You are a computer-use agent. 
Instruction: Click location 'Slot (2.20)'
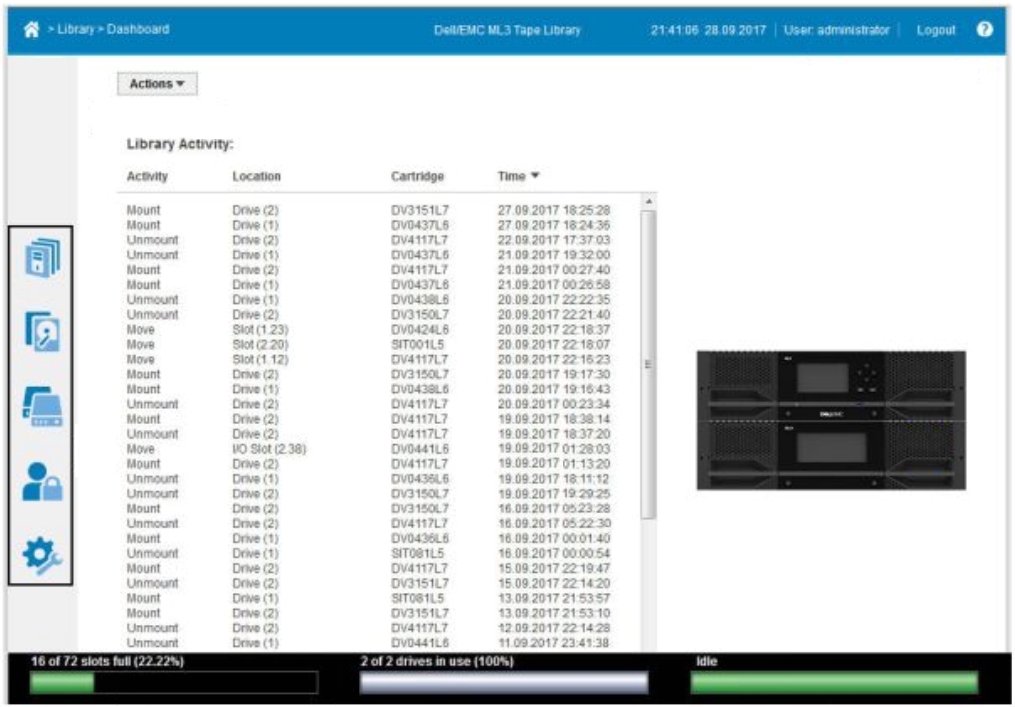[260, 344]
